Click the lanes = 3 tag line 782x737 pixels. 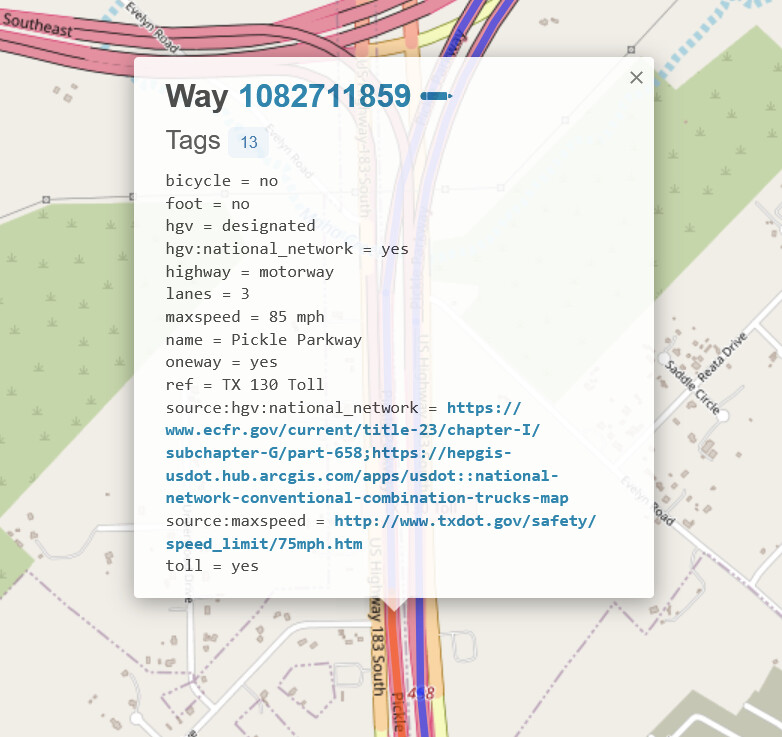click(x=207, y=294)
